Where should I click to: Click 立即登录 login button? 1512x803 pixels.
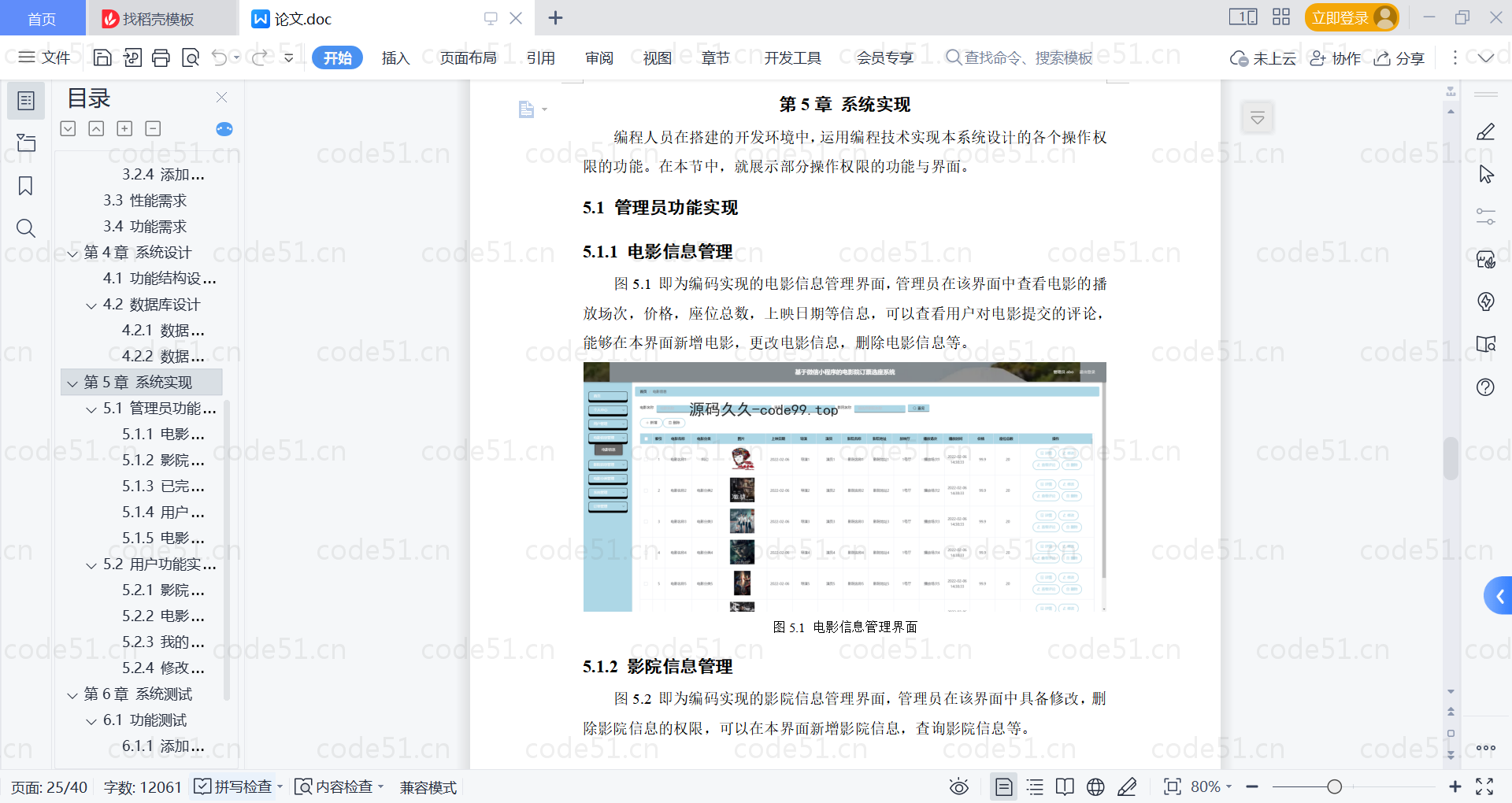[1351, 17]
